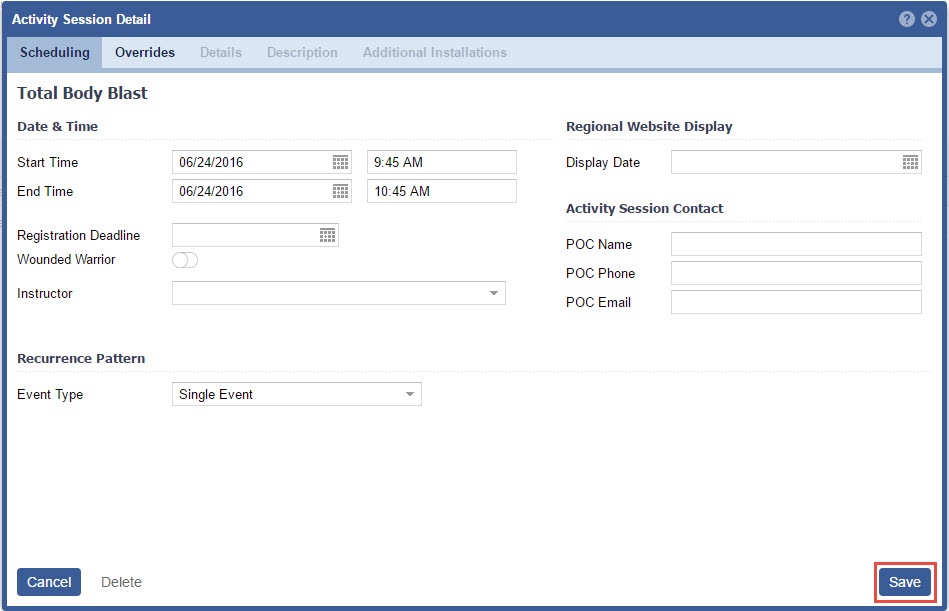Viewport: 949px width, 611px height.
Task: Click the Cancel button
Action: point(49,582)
